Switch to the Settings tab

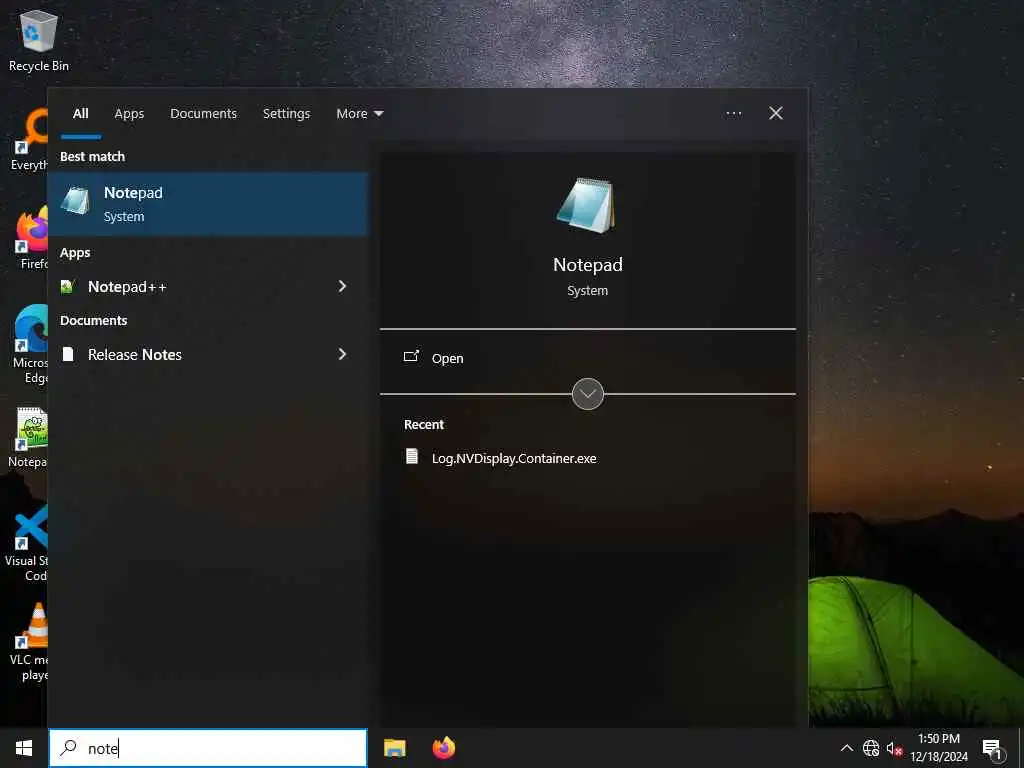click(x=286, y=114)
